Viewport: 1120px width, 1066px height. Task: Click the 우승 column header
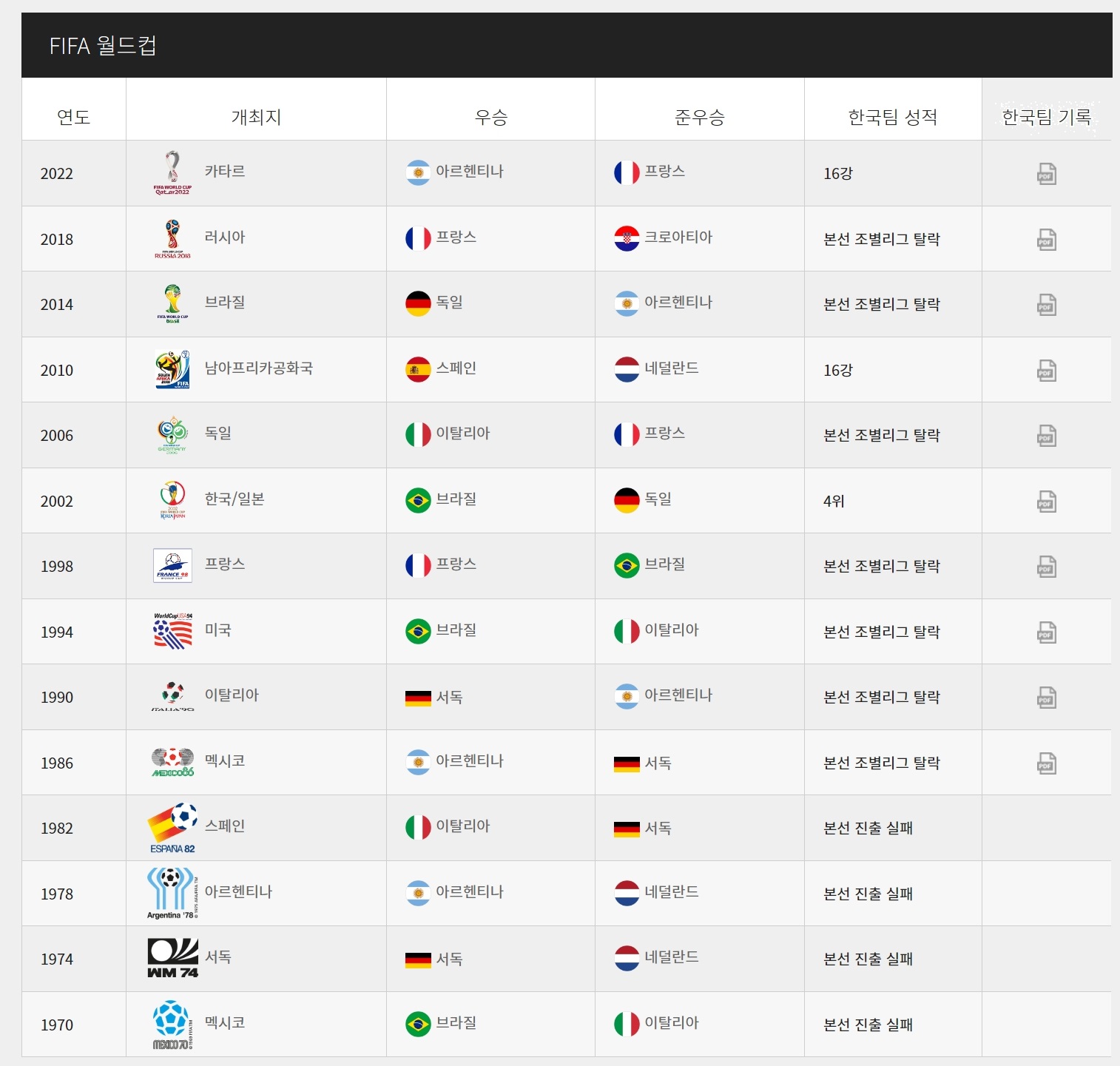tap(490, 117)
